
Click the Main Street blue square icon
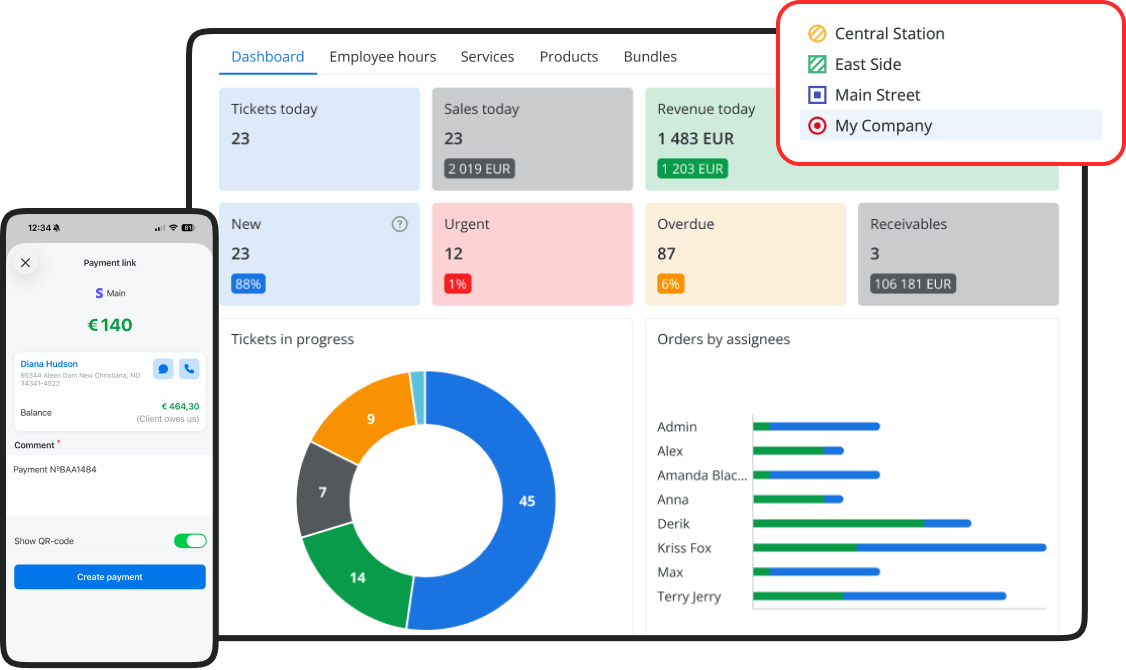tap(817, 95)
